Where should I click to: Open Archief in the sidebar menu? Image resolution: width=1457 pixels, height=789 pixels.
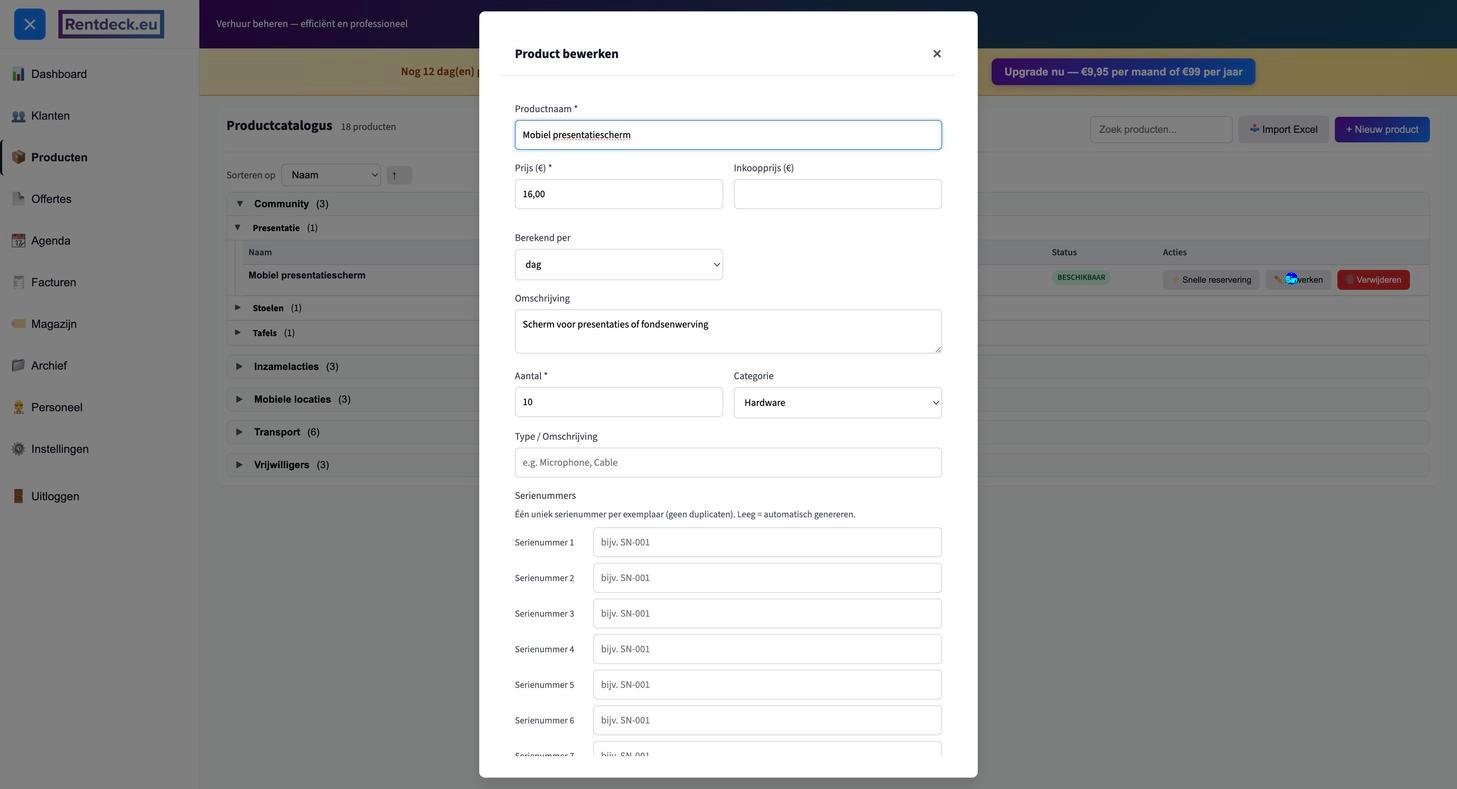tap(48, 366)
